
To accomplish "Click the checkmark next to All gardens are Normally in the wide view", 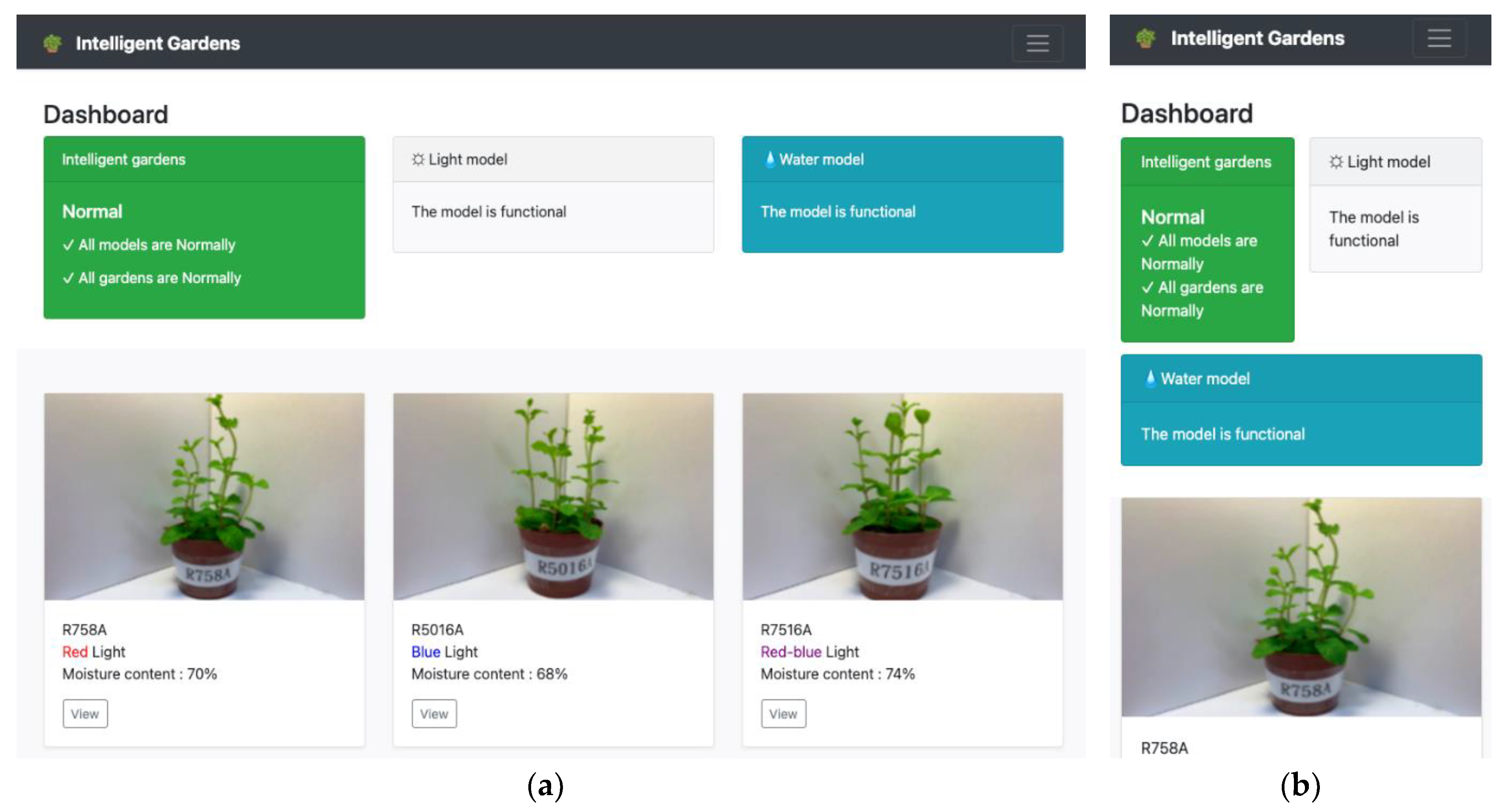I will [x=68, y=278].
